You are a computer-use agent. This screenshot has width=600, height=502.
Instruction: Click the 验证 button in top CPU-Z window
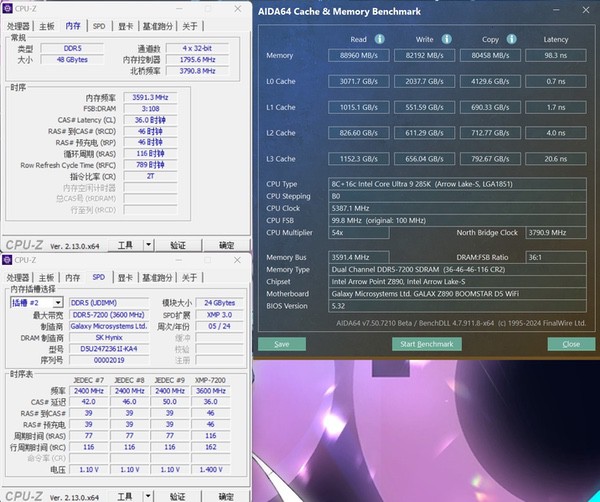[178, 245]
